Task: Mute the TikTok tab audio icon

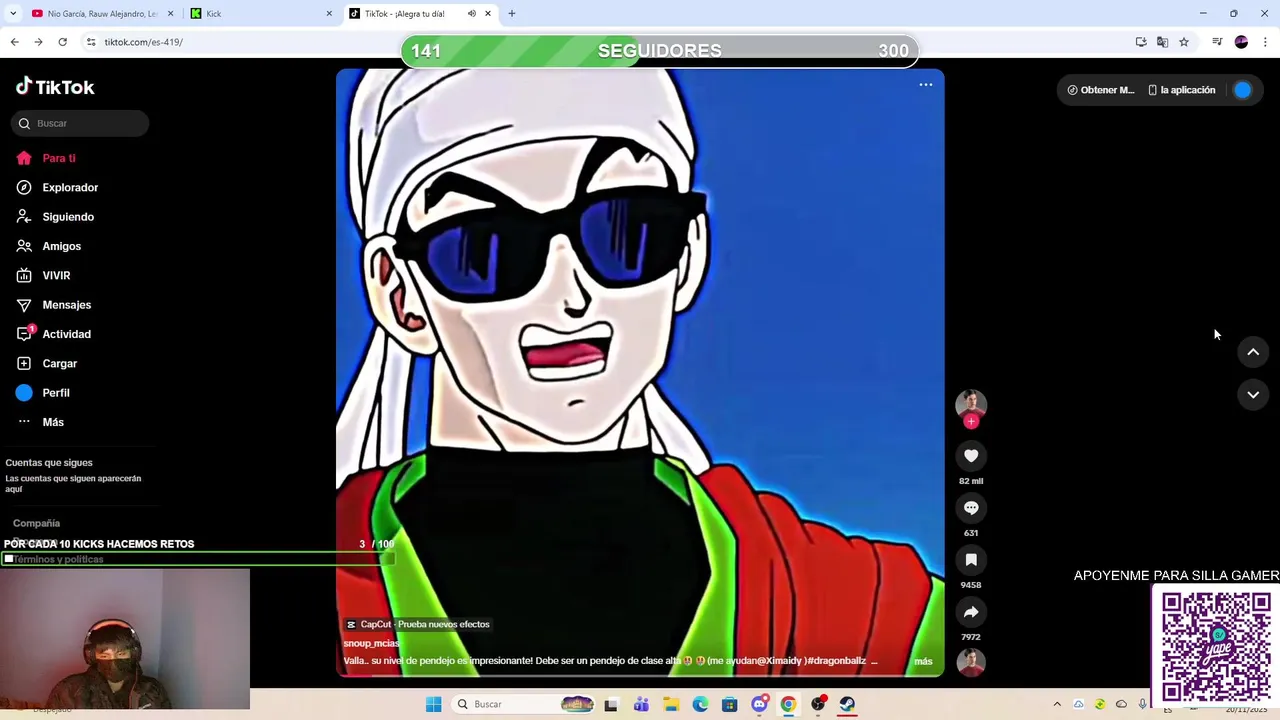Action: pos(472,14)
